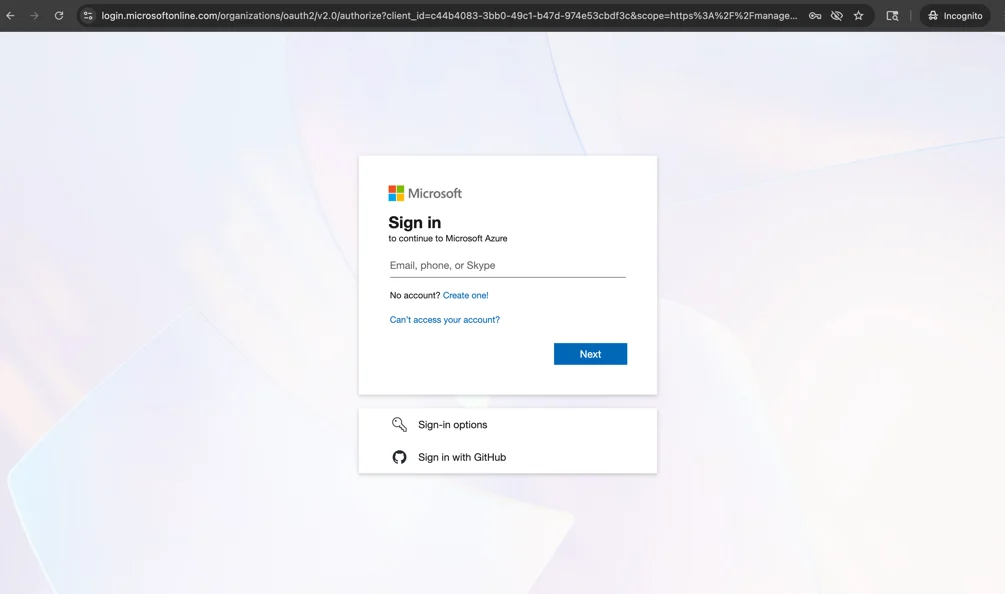Navigate back using the browser back arrow

point(10,15)
